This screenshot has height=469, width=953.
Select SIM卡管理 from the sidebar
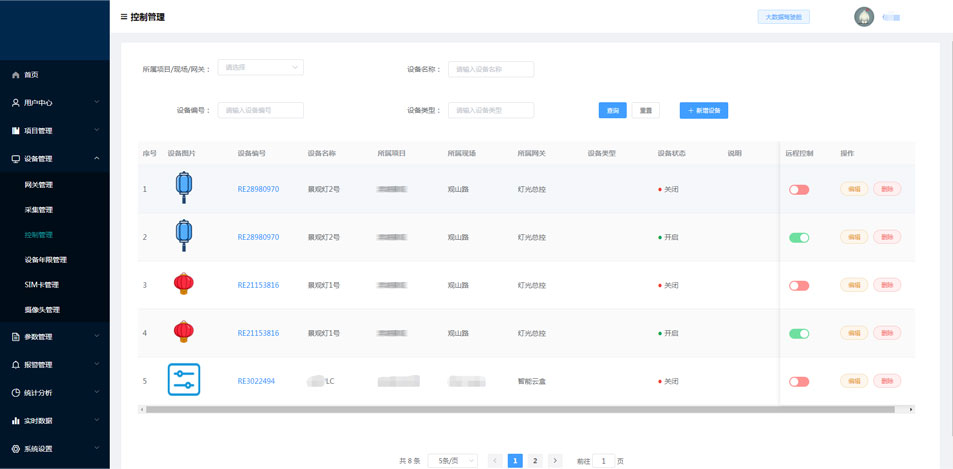(42, 285)
